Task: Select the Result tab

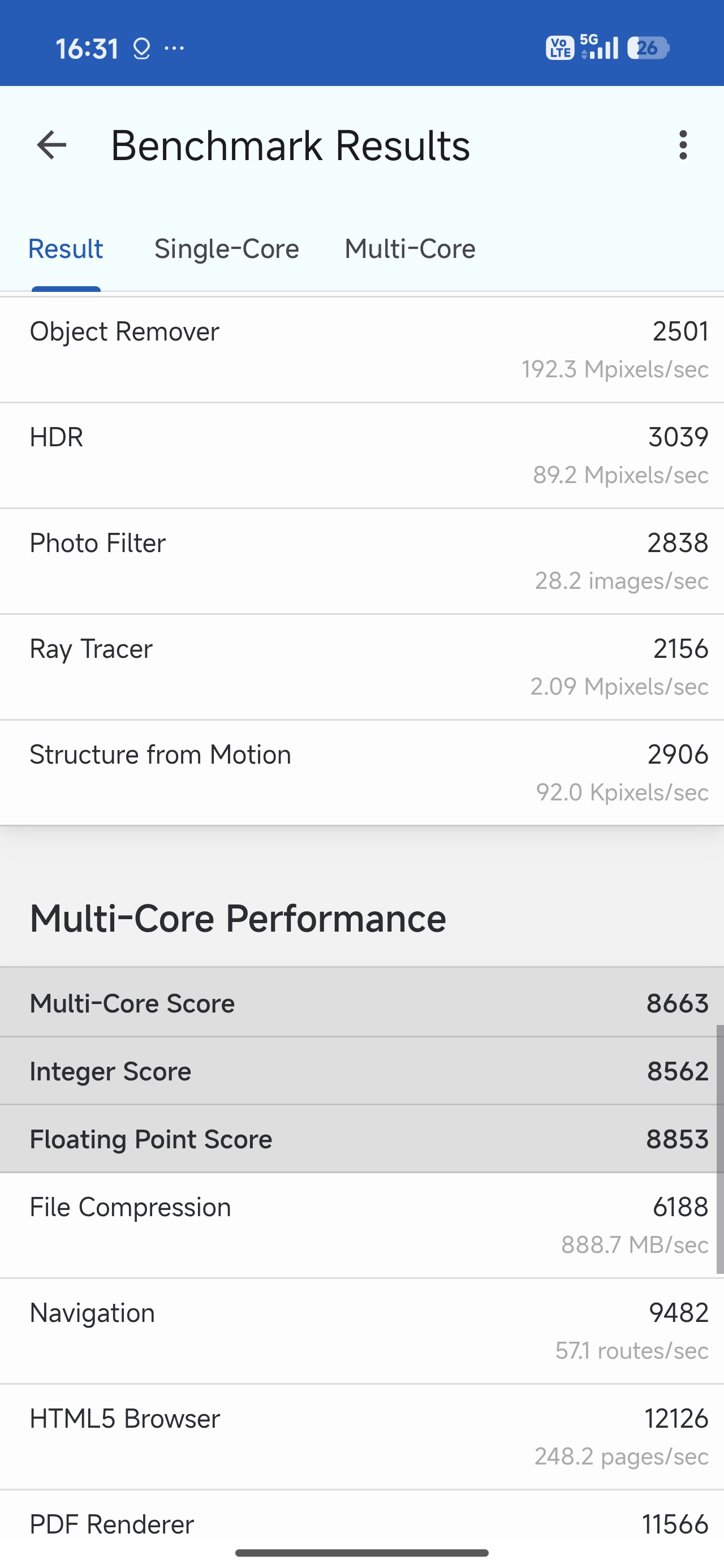Action: click(x=66, y=249)
